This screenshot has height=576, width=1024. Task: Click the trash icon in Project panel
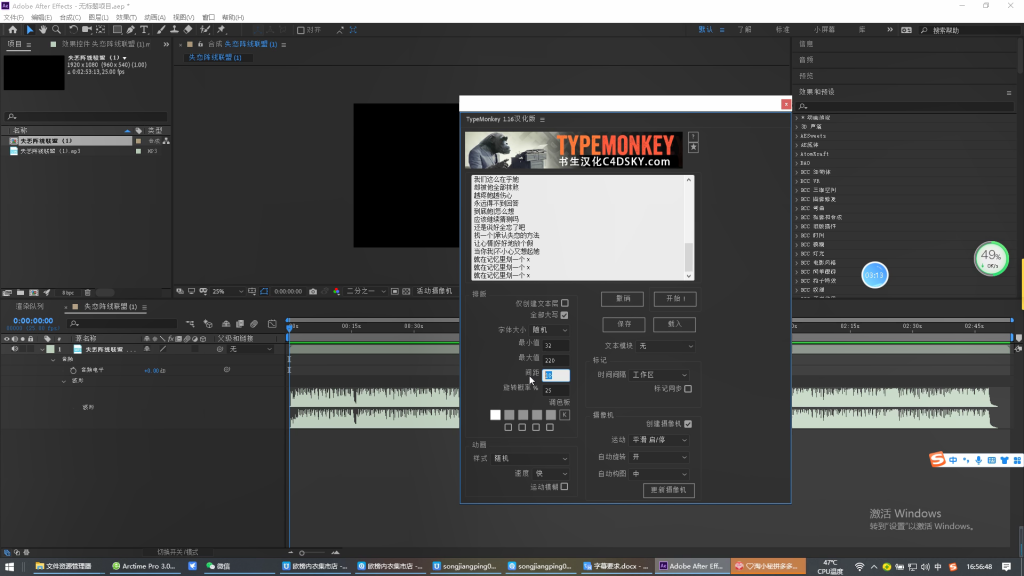(x=88, y=293)
